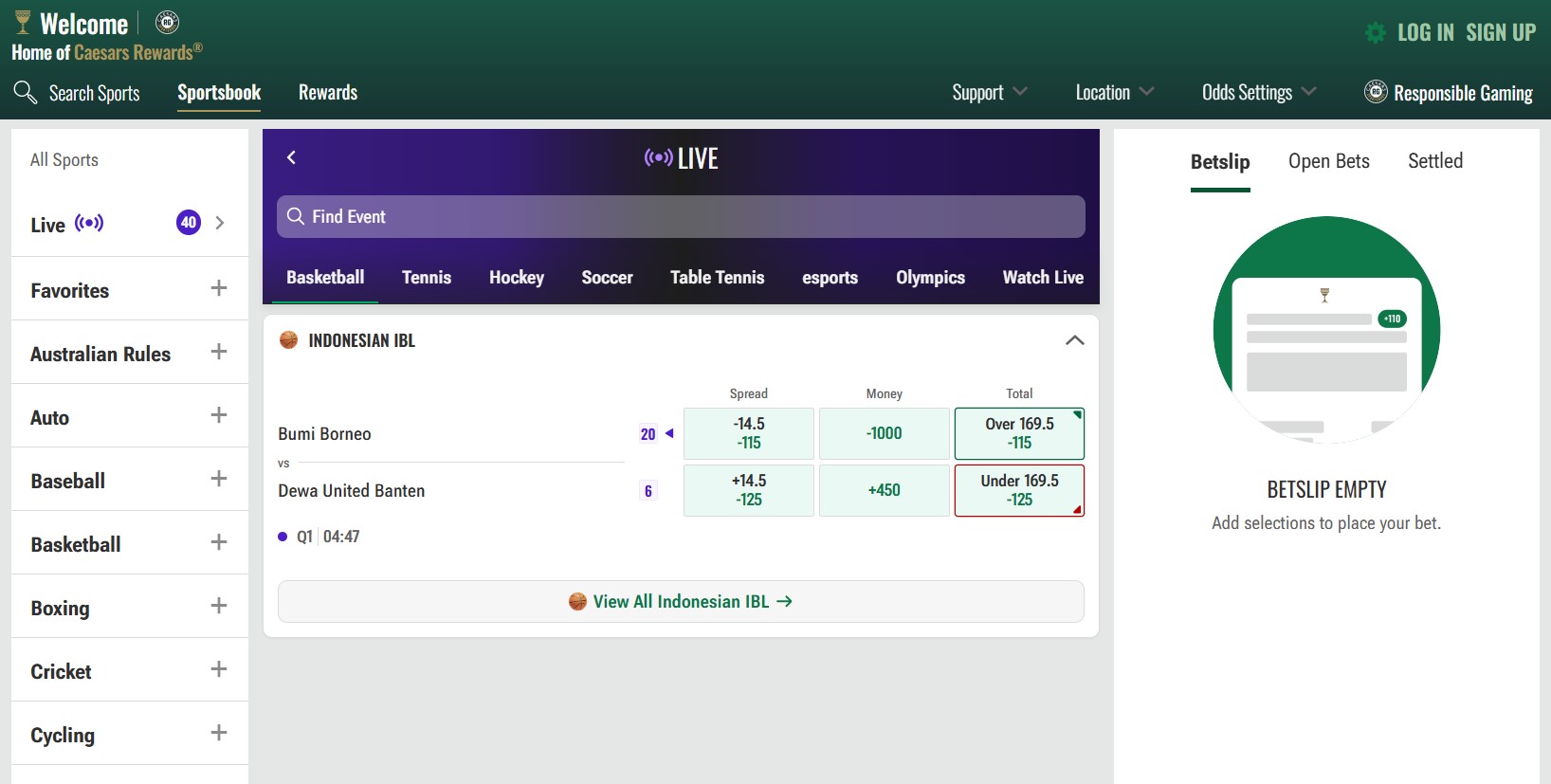
Task: Select the Betslip tab
Action: click(x=1220, y=162)
